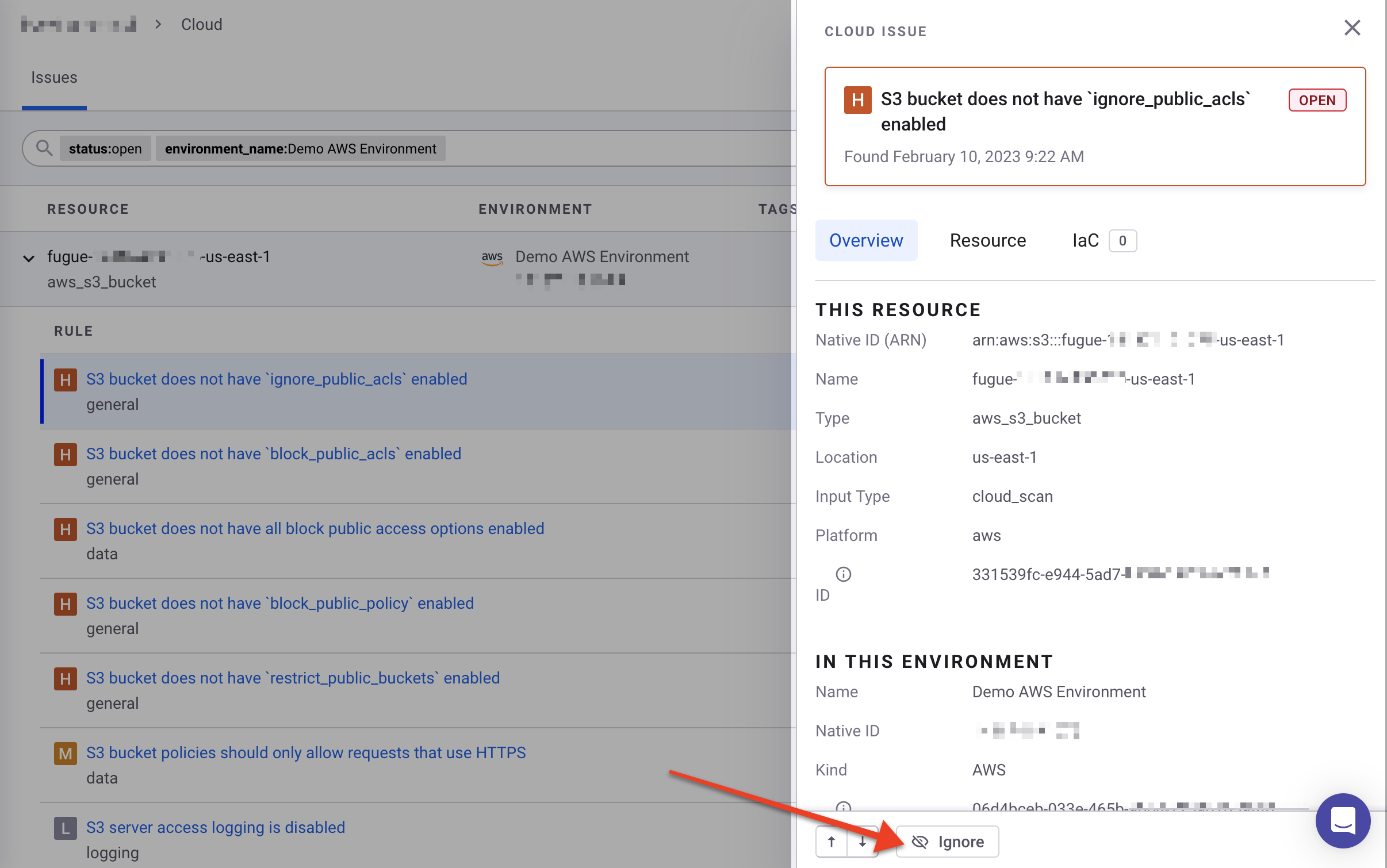Click the Cloud breadcrumb link
The height and width of the screenshot is (868, 1387).
(x=201, y=24)
